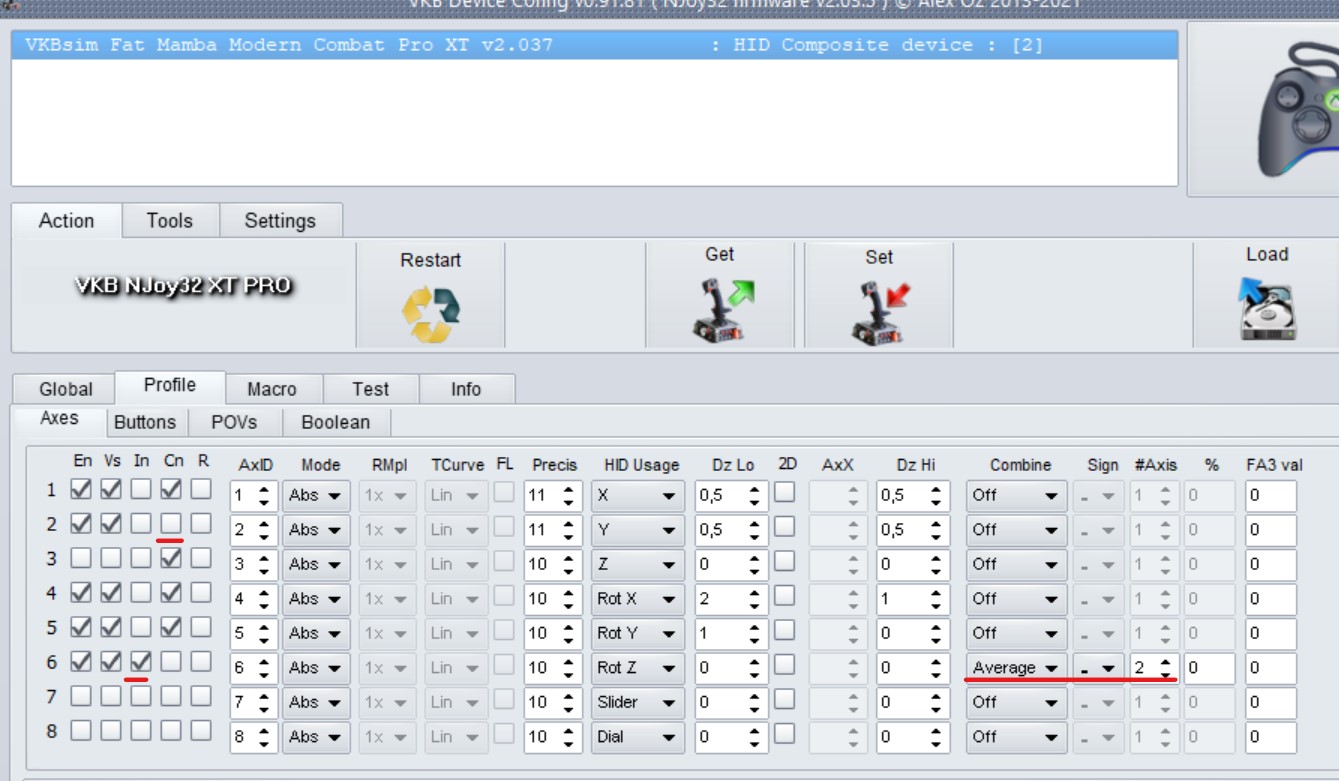
Task: Open the Mode dropdown for axis 1
Action: (316, 495)
